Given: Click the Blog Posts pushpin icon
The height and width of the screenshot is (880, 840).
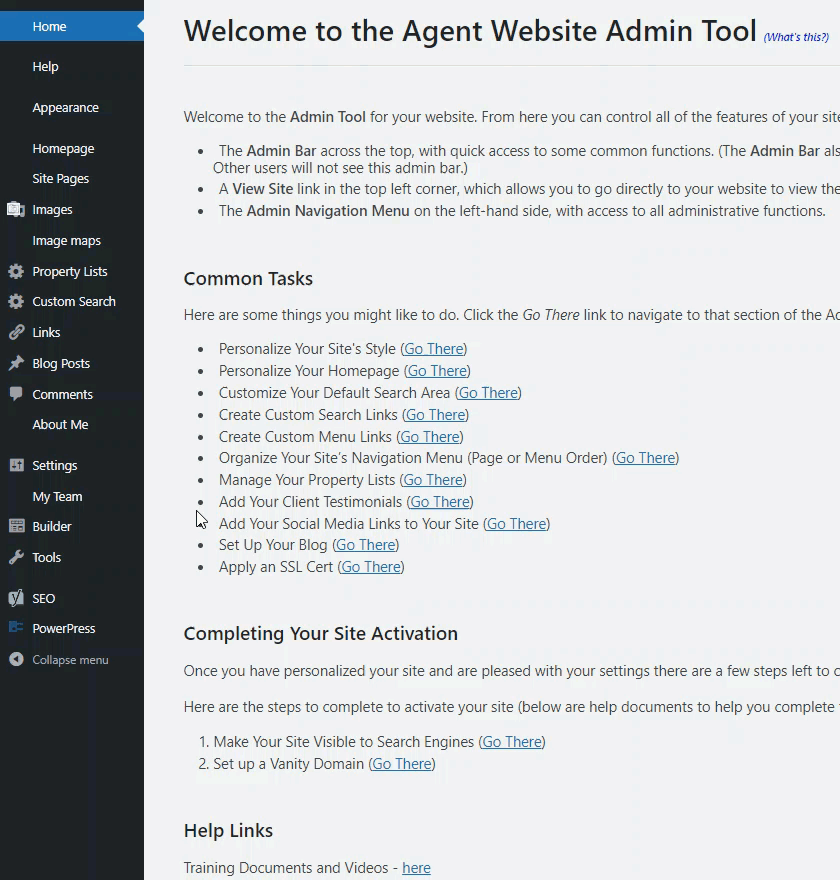Looking at the screenshot, I should click(x=16, y=364).
